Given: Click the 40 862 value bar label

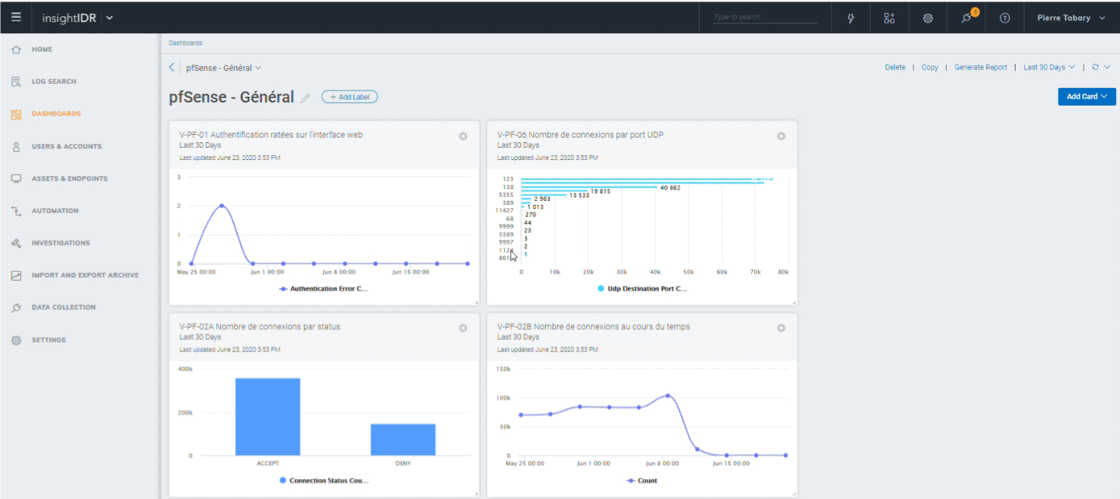Looking at the screenshot, I should click(x=671, y=188).
